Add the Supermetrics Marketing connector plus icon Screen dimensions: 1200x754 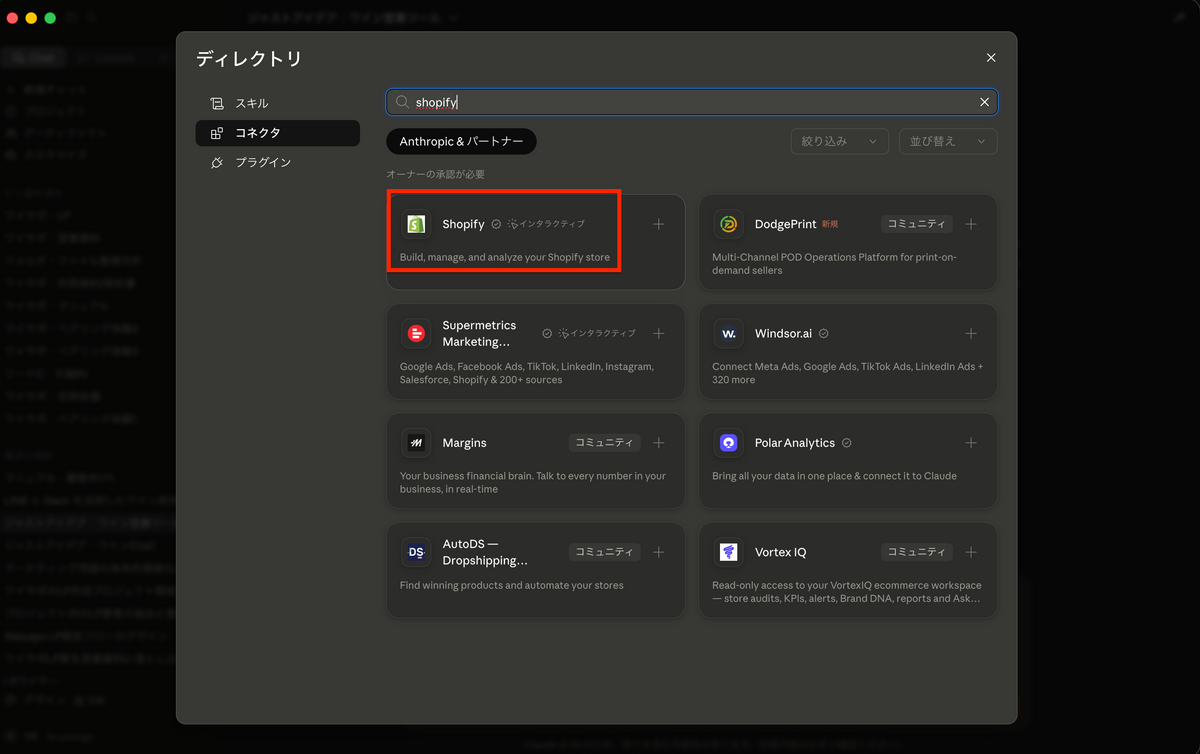coord(658,333)
